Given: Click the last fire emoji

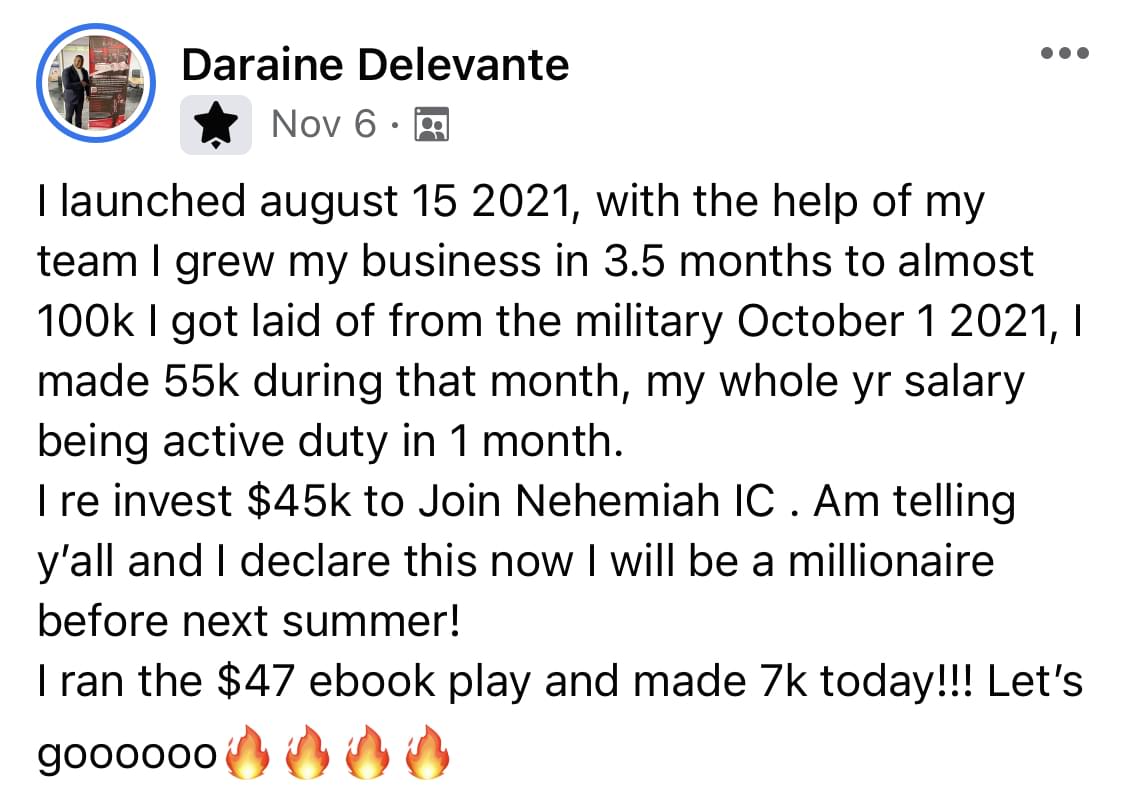Looking at the screenshot, I should point(428,751).
